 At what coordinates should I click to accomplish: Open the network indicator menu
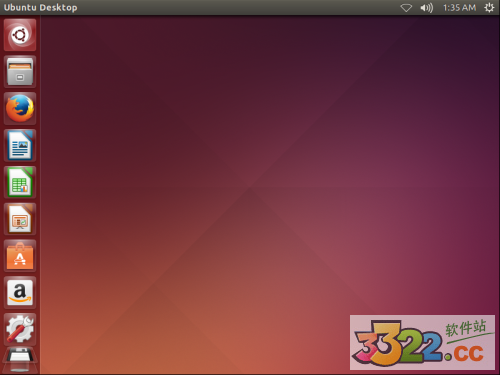406,8
